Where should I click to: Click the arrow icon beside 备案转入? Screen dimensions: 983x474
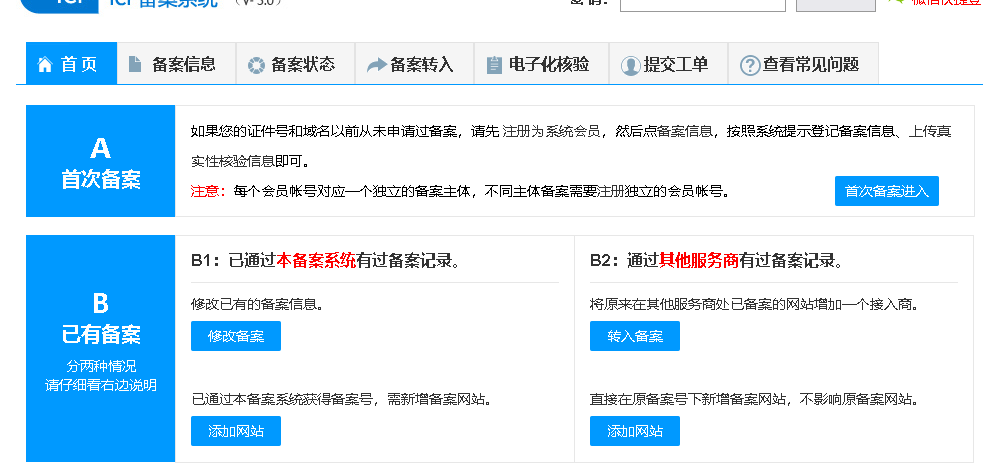[376, 65]
